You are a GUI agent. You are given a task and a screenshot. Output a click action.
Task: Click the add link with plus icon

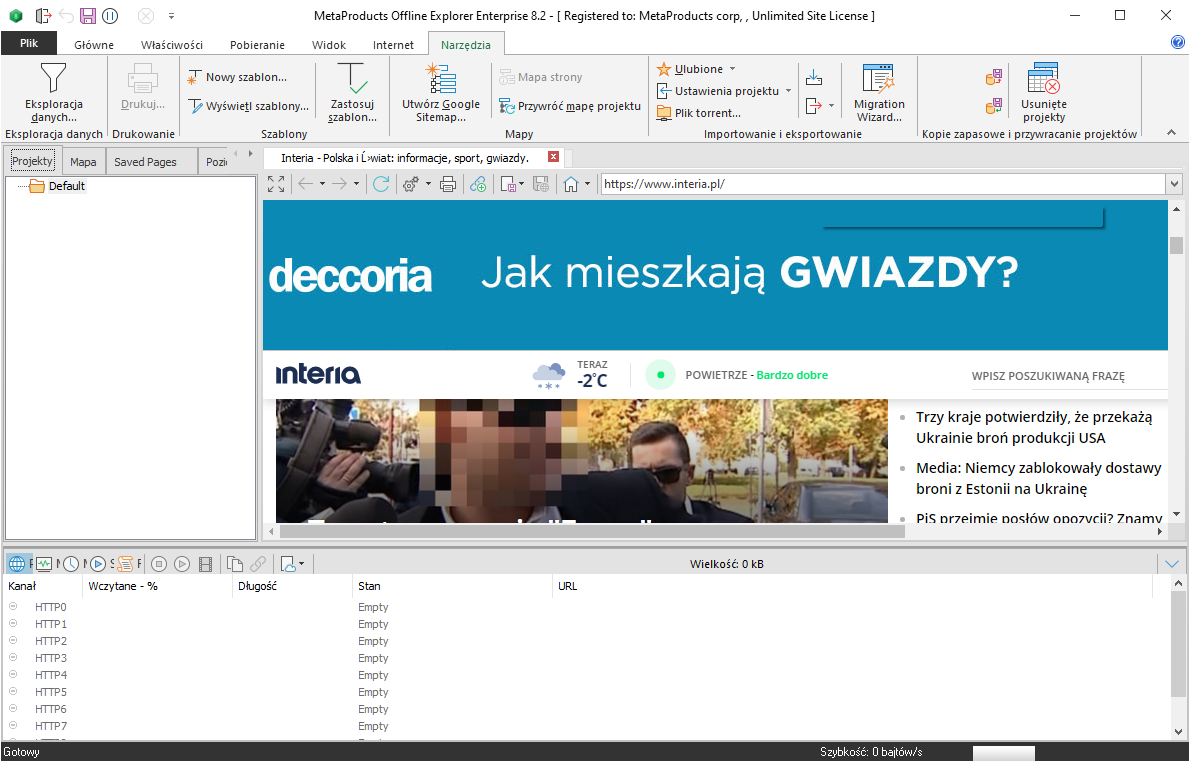coord(478,184)
